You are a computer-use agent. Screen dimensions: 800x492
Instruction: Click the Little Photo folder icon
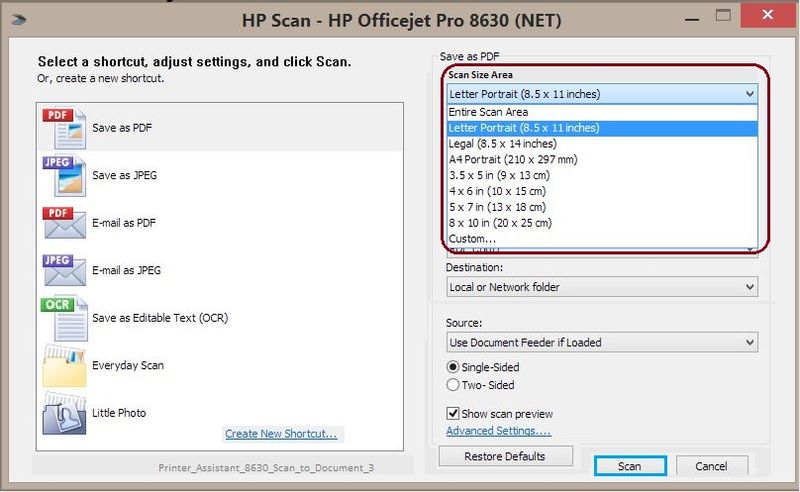64,413
